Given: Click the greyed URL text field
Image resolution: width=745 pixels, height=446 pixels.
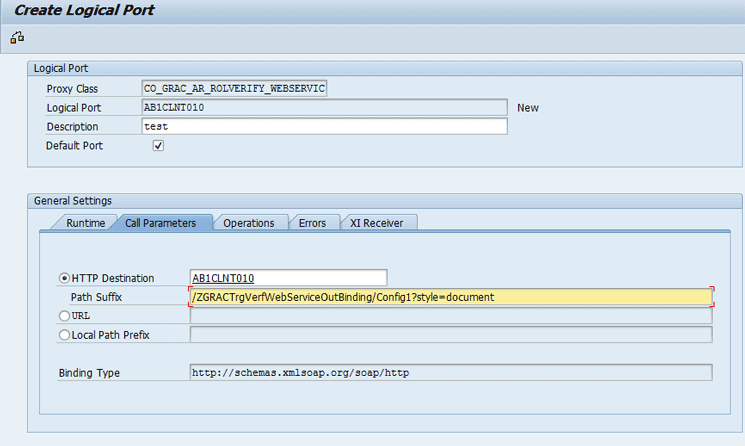Looking at the screenshot, I should 450,316.
